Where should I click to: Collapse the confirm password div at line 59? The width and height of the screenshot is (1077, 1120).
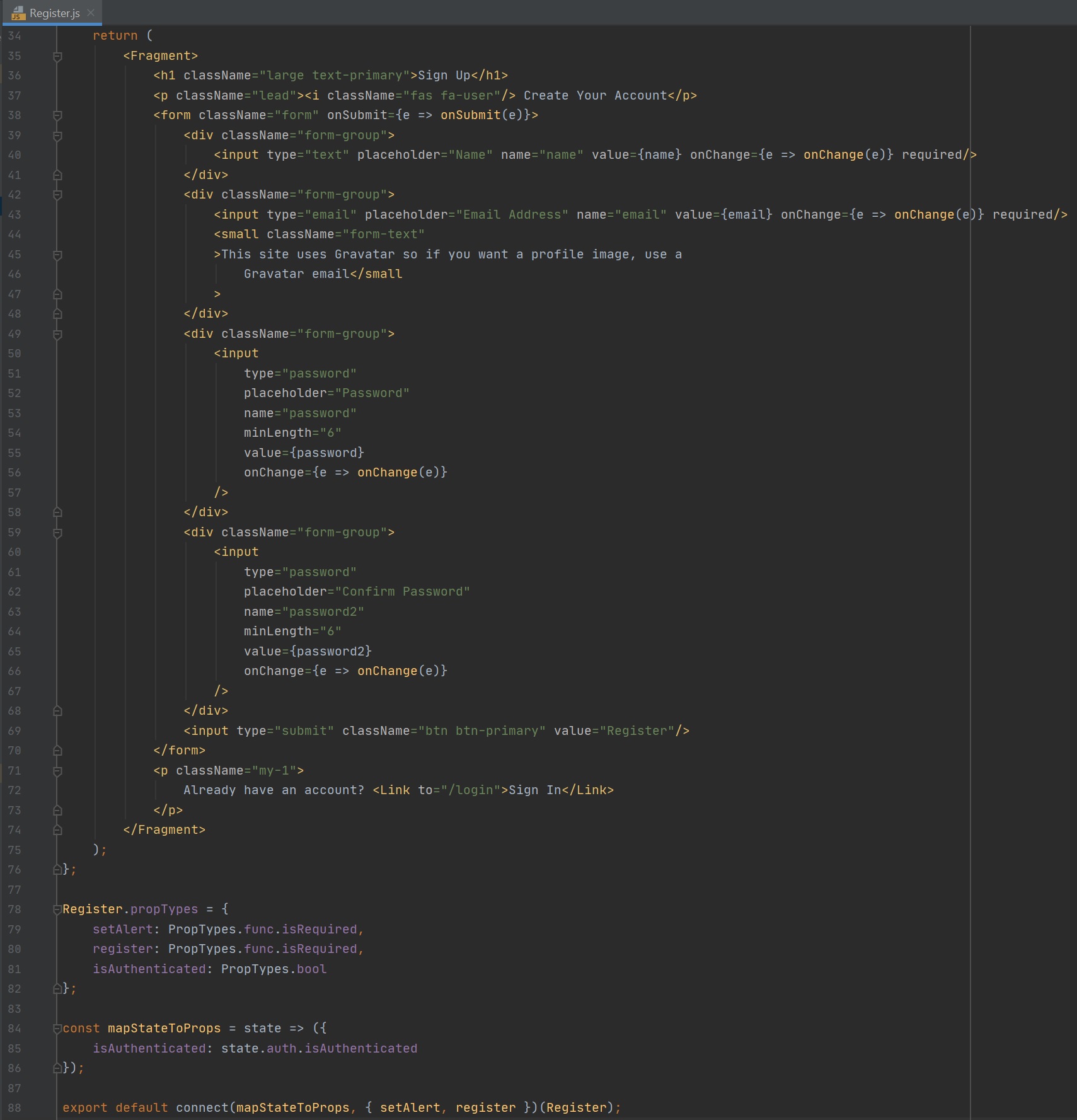coord(57,533)
